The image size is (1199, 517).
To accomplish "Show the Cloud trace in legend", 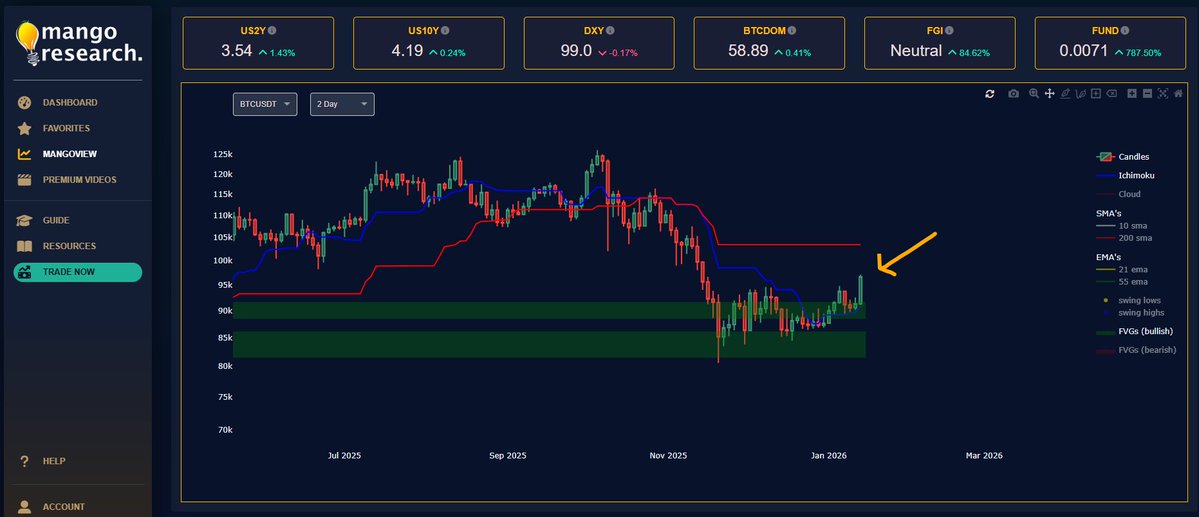I will click(x=1119, y=194).
